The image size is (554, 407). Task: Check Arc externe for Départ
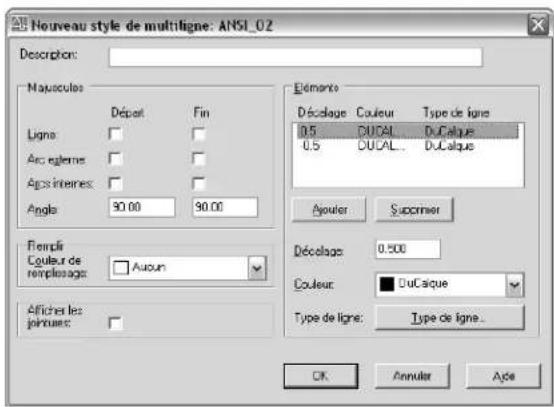click(116, 159)
